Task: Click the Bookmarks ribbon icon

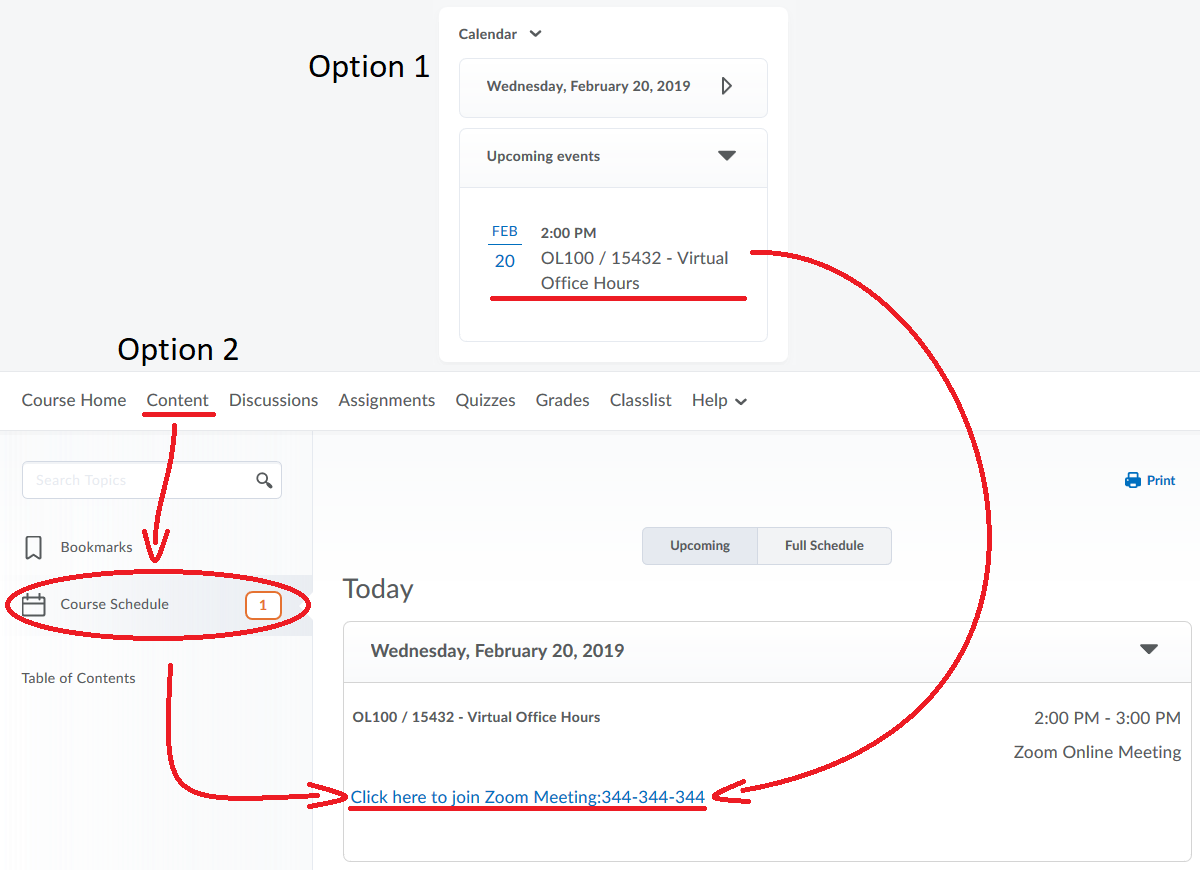Action: coord(33,548)
